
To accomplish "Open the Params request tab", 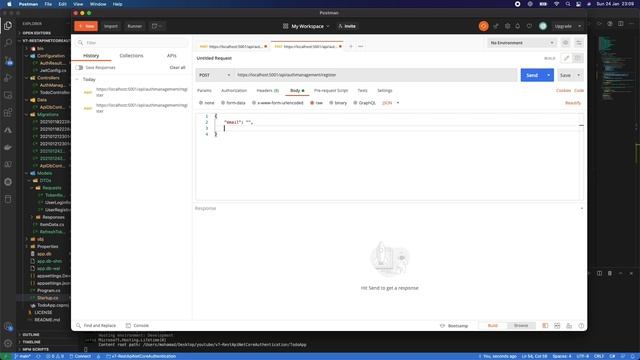I will [x=204, y=91].
